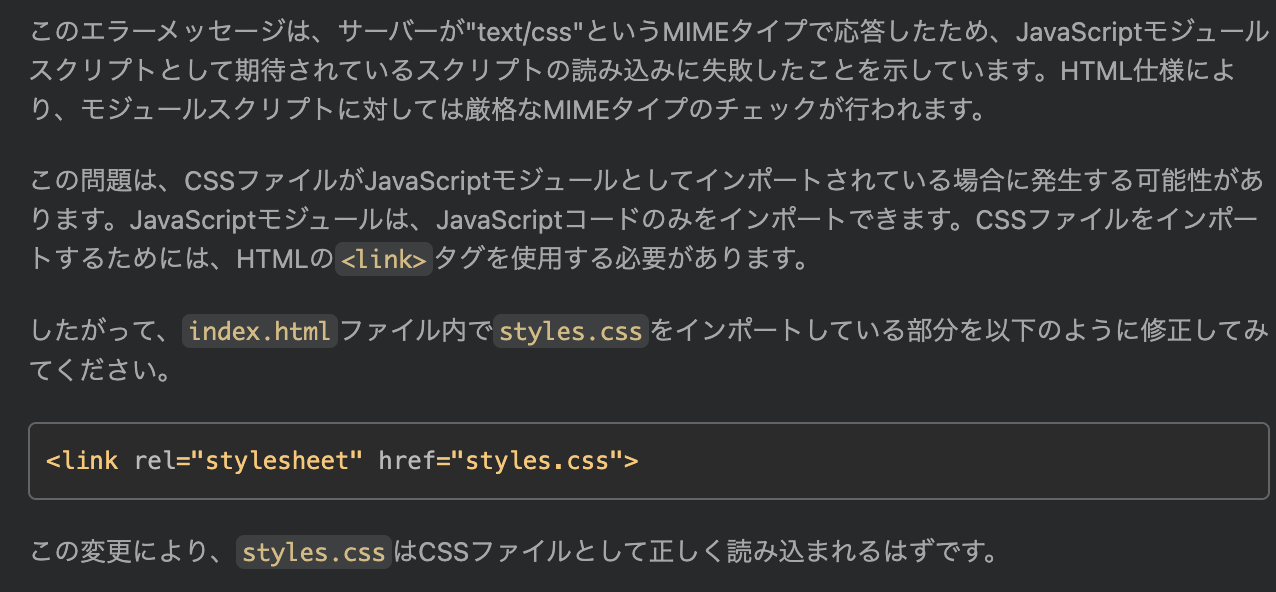
Task: Click the inline <link> code chip
Action: point(383,259)
